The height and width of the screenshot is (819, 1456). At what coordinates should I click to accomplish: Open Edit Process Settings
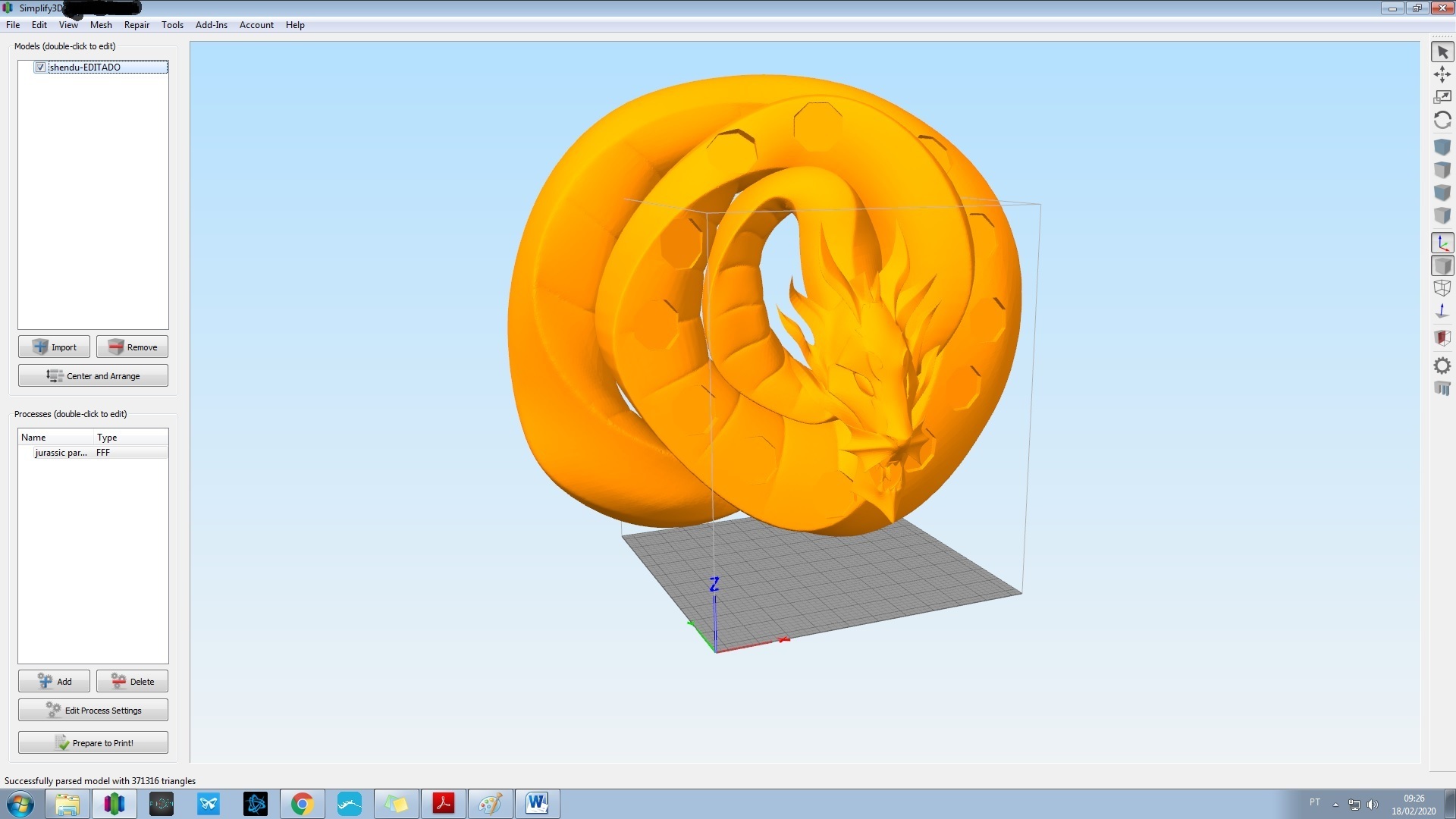[93, 710]
